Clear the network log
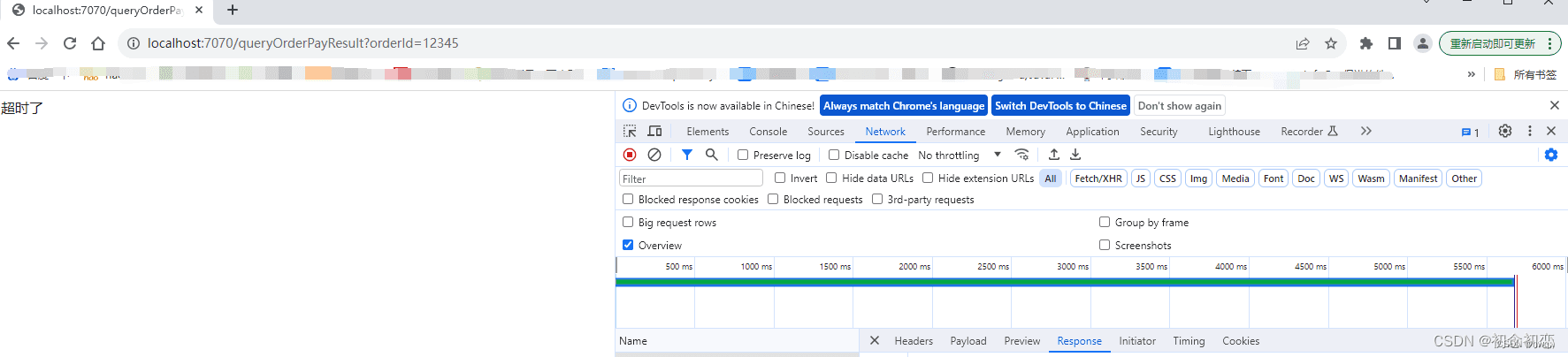1568x357 pixels. (654, 155)
